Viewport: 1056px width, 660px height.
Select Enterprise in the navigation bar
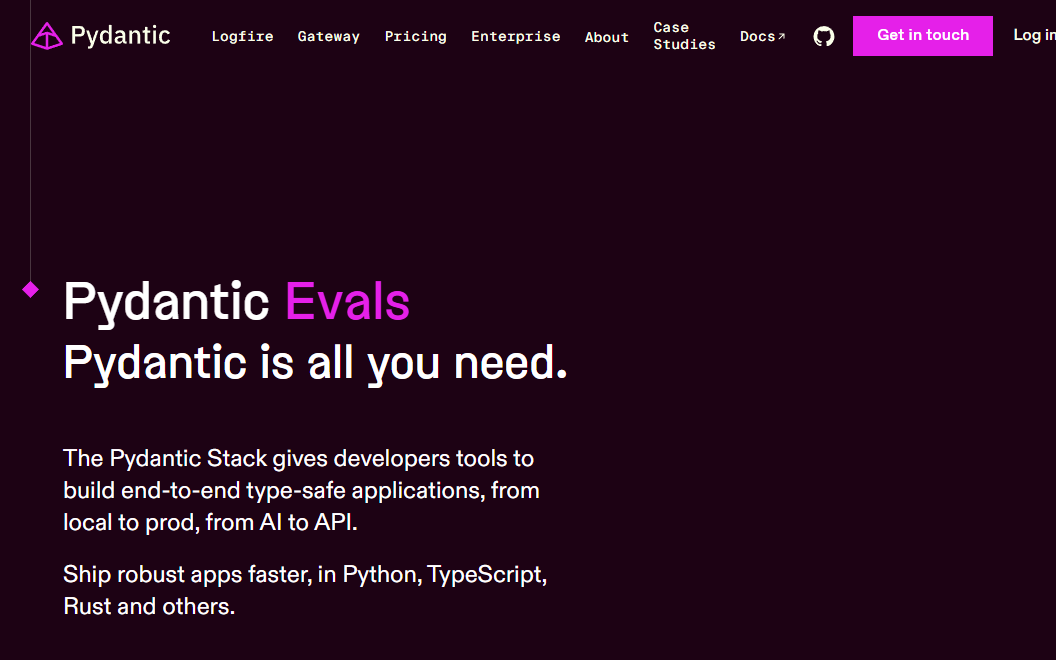515,37
